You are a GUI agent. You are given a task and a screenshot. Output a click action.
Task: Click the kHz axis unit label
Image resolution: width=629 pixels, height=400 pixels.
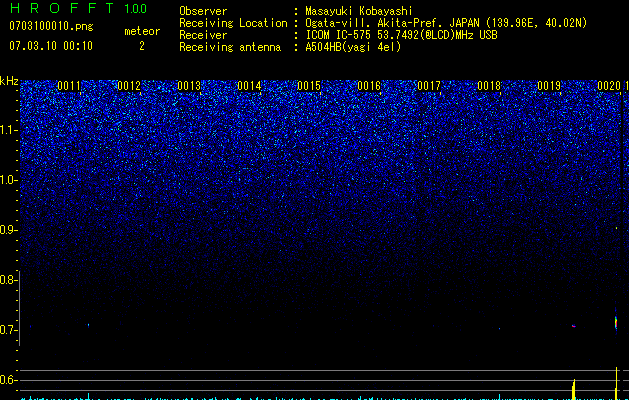tap(9, 81)
